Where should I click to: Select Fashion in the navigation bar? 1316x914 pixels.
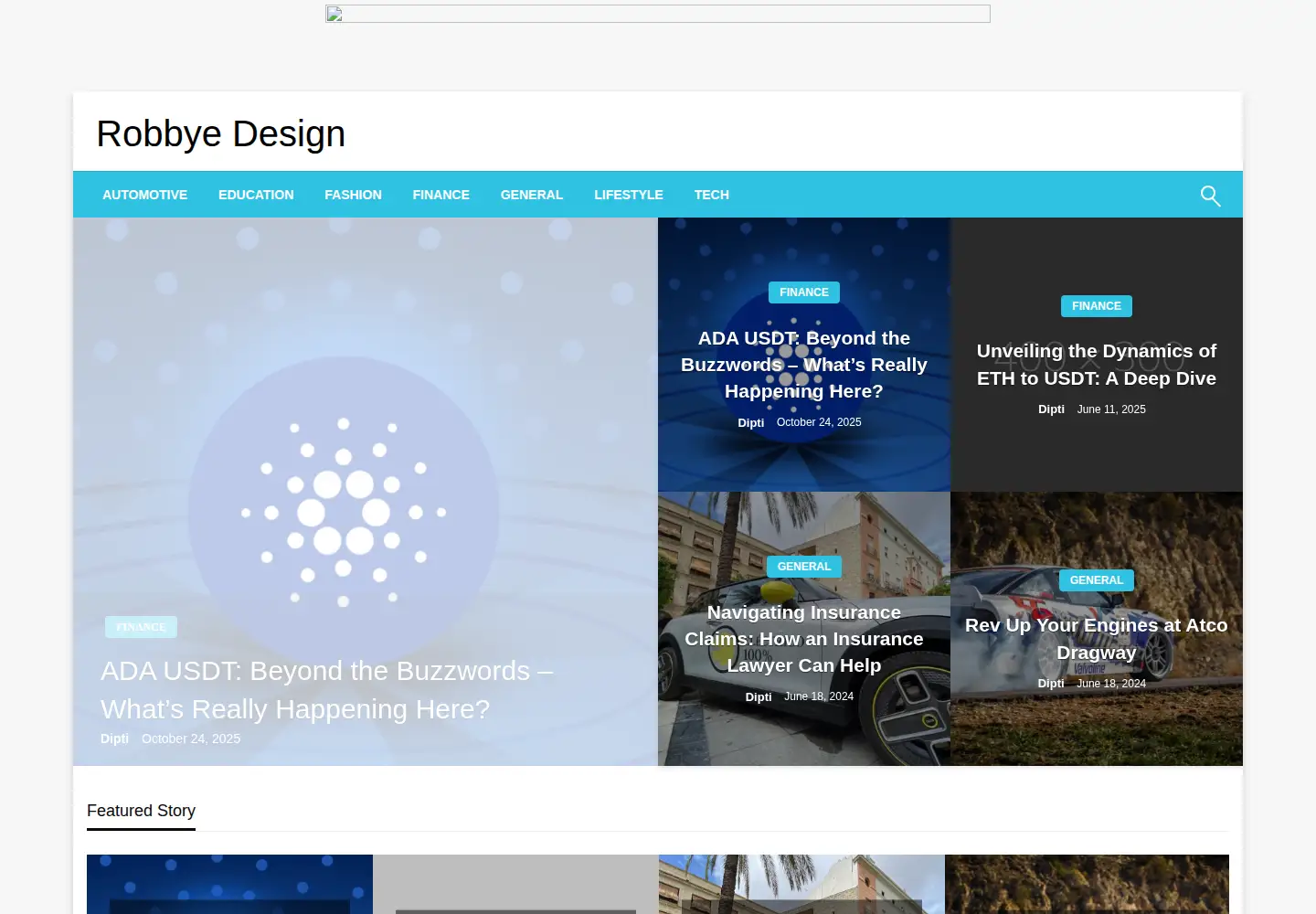click(x=353, y=195)
